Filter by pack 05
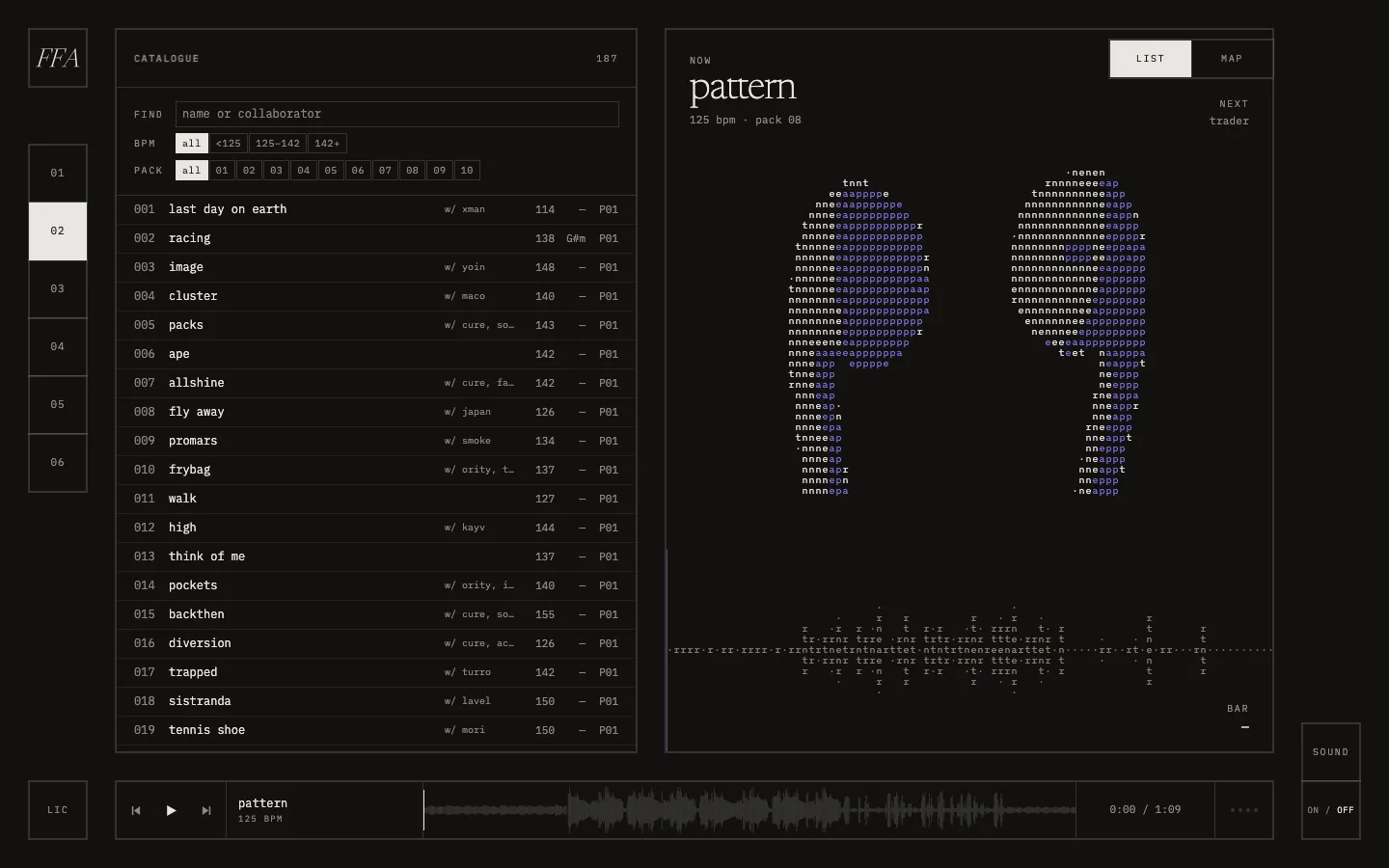The image size is (1389, 868). coord(331,171)
